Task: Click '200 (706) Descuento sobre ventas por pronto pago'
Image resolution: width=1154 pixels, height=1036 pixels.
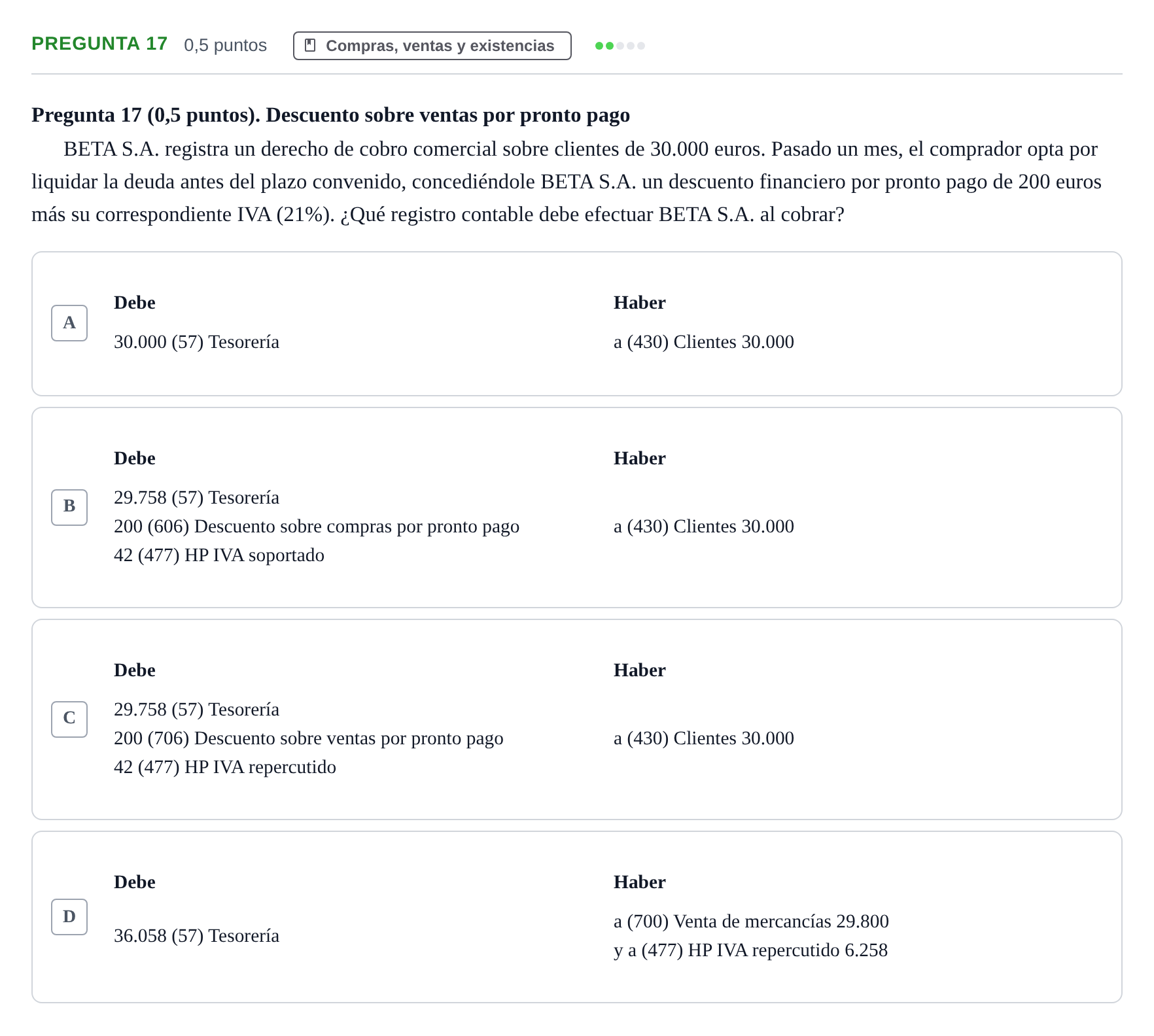Action: click(x=309, y=738)
